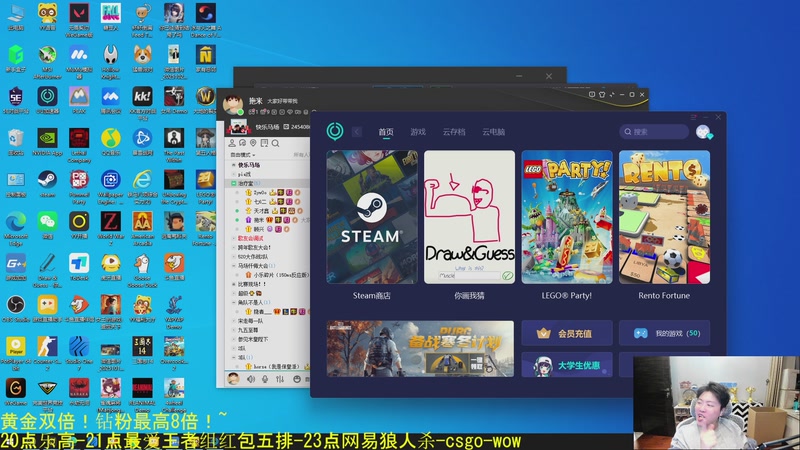This screenshot has width=800, height=450.
Task: Open the launcher user avatar
Action: 704,132
